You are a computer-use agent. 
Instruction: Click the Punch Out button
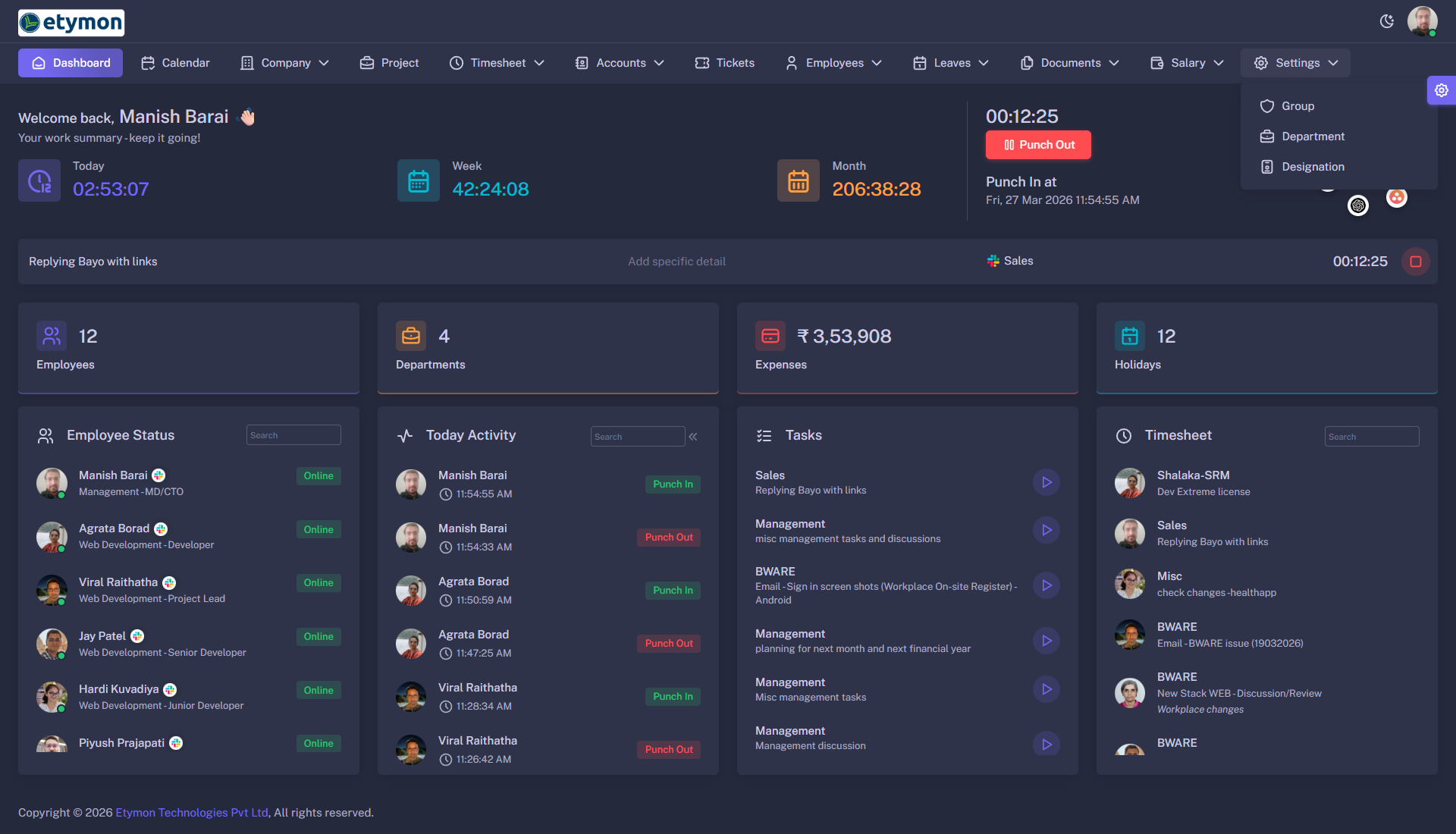pos(1038,144)
